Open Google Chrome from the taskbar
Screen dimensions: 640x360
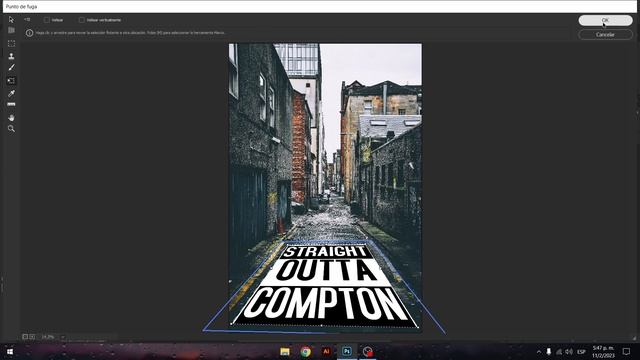click(x=306, y=351)
